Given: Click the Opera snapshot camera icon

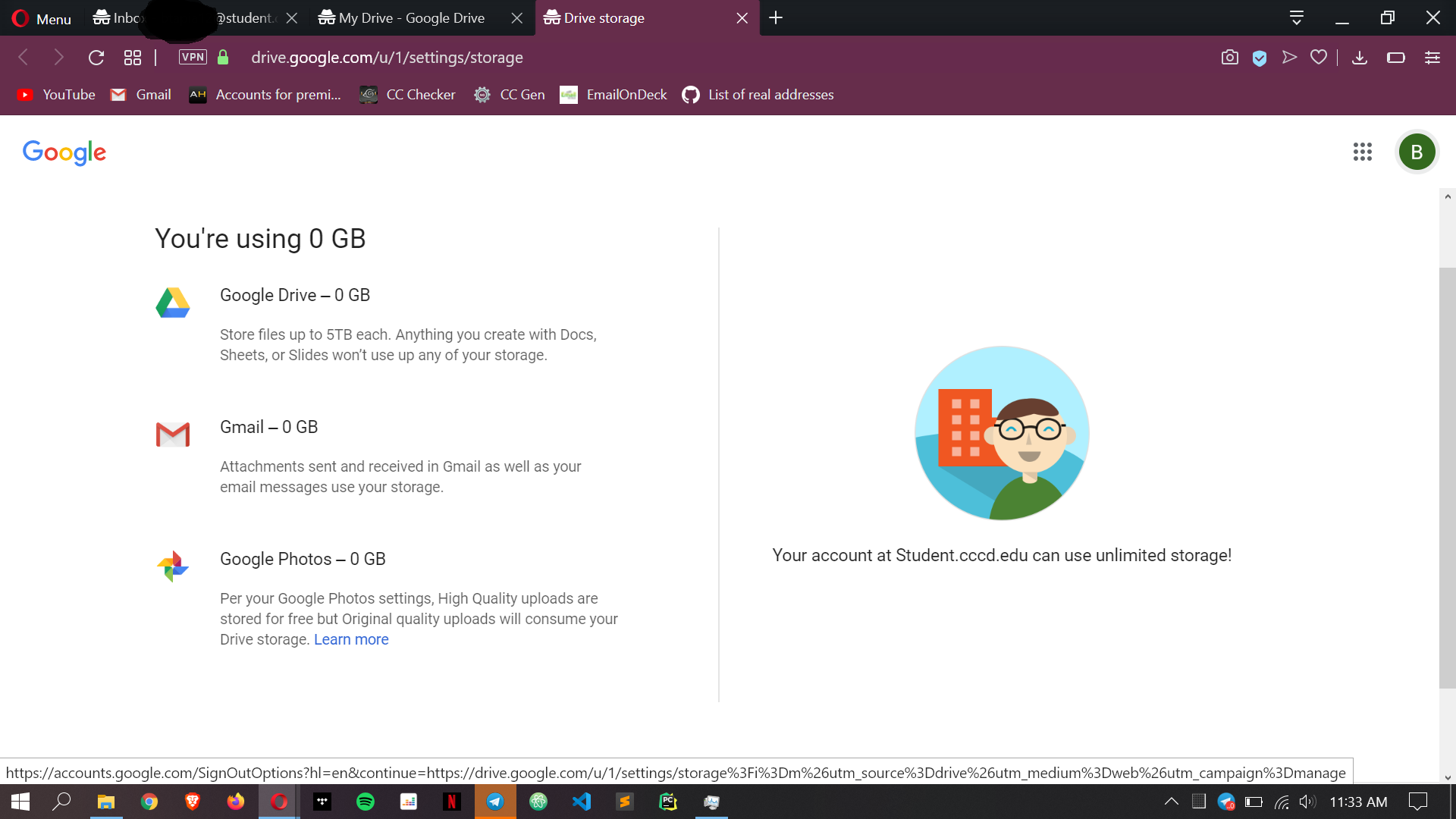Looking at the screenshot, I should [x=1229, y=58].
